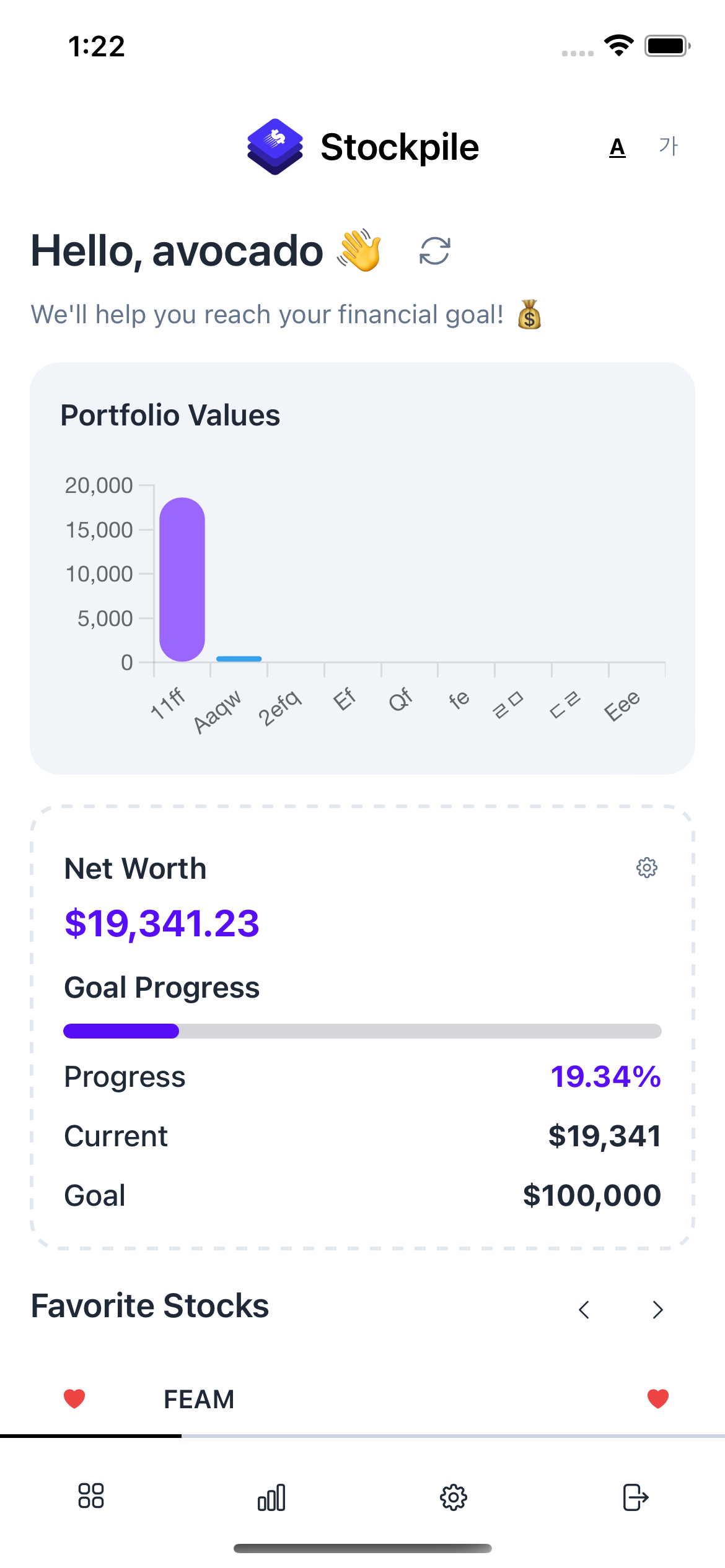Open Net Worth settings gear icon
Viewport: 725px width, 1568px height.
click(x=647, y=868)
